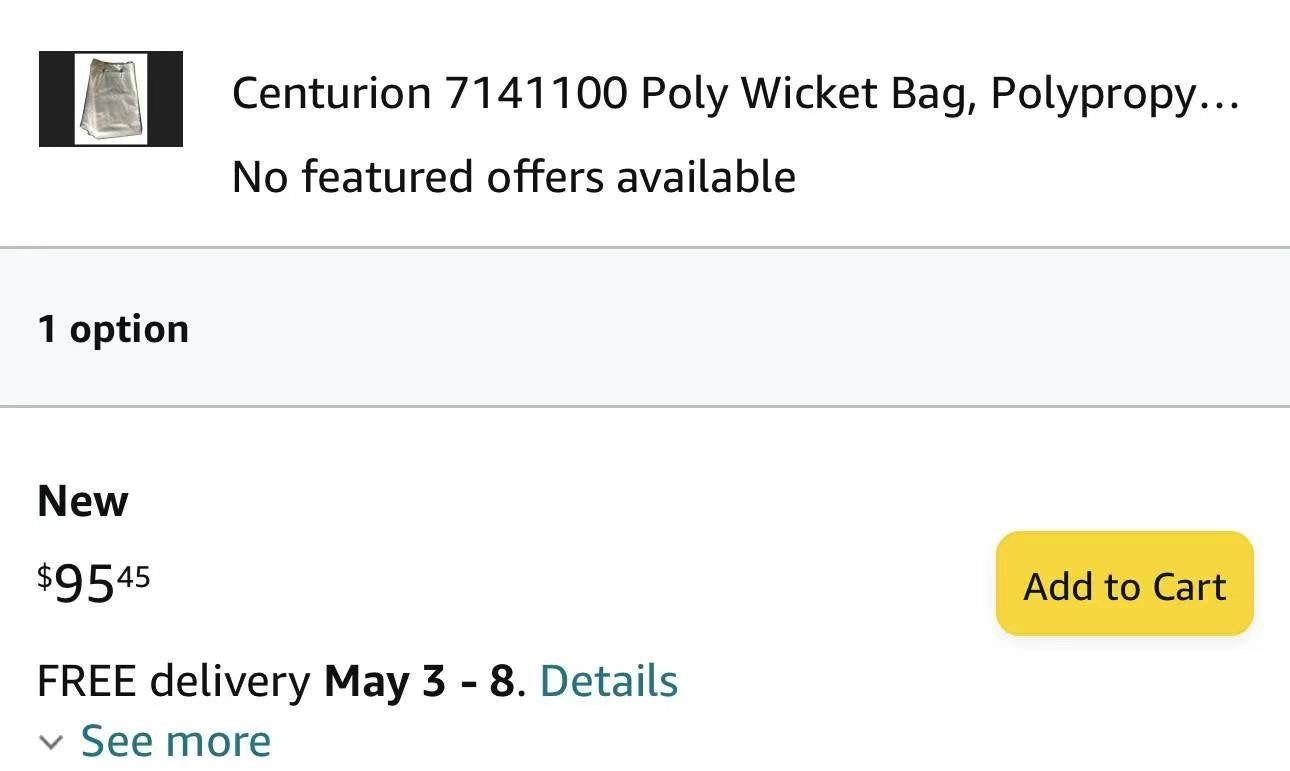Open the Centurion 7141100 Poly Wicket Bag title

click(735, 94)
